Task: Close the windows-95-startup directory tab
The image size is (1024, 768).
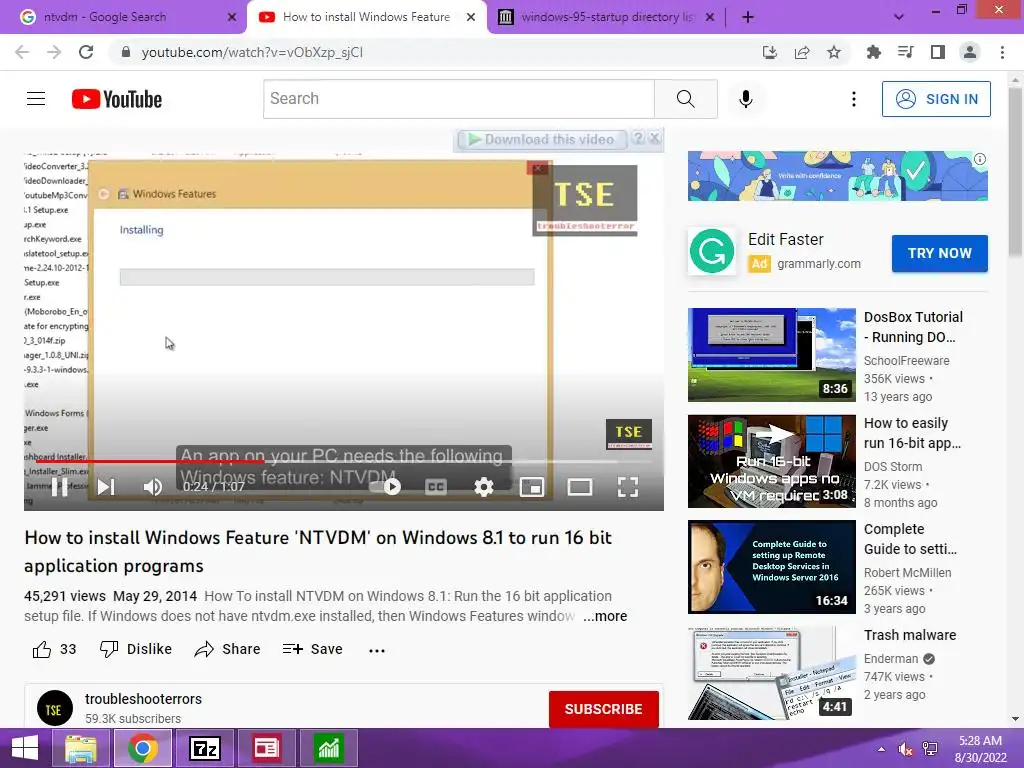Action: pyautogui.click(x=710, y=17)
